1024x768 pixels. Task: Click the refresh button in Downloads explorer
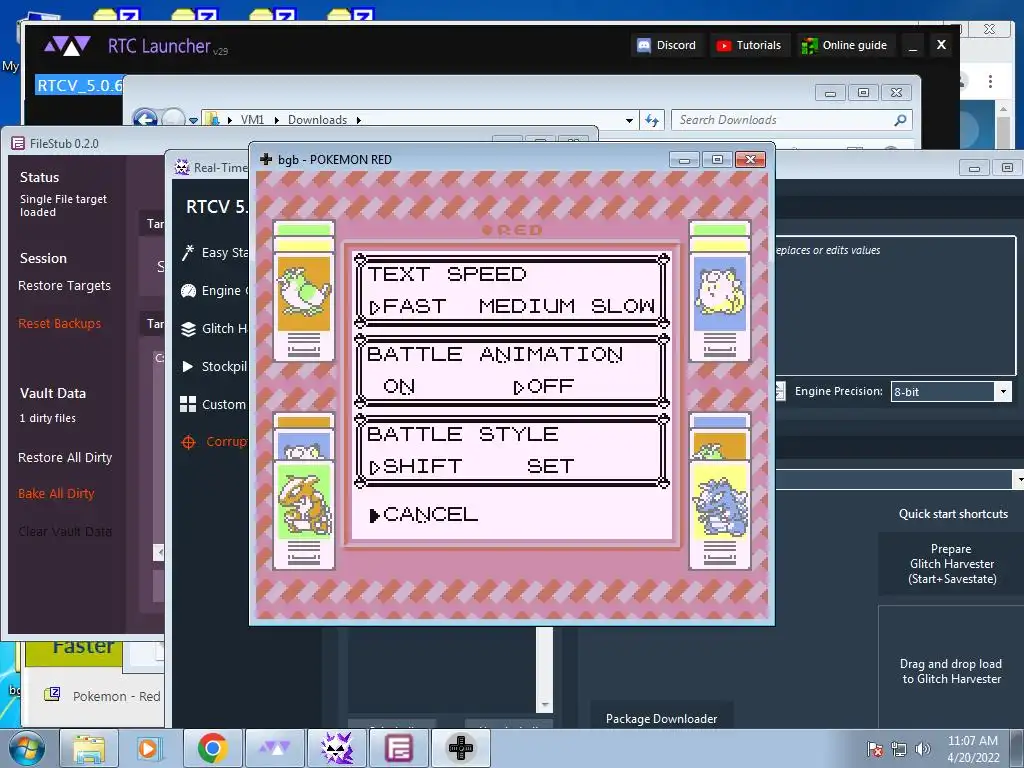coord(652,120)
